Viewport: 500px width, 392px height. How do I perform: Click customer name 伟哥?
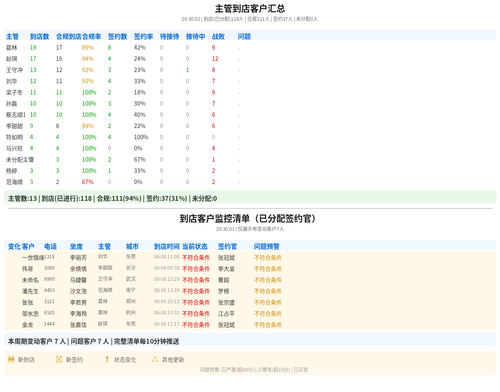pos(28,269)
